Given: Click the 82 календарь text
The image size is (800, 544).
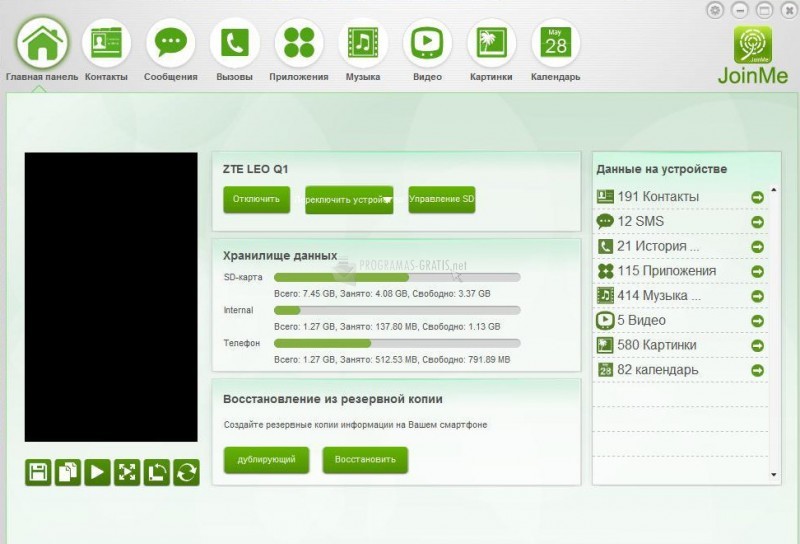Looking at the screenshot, I should 658,370.
